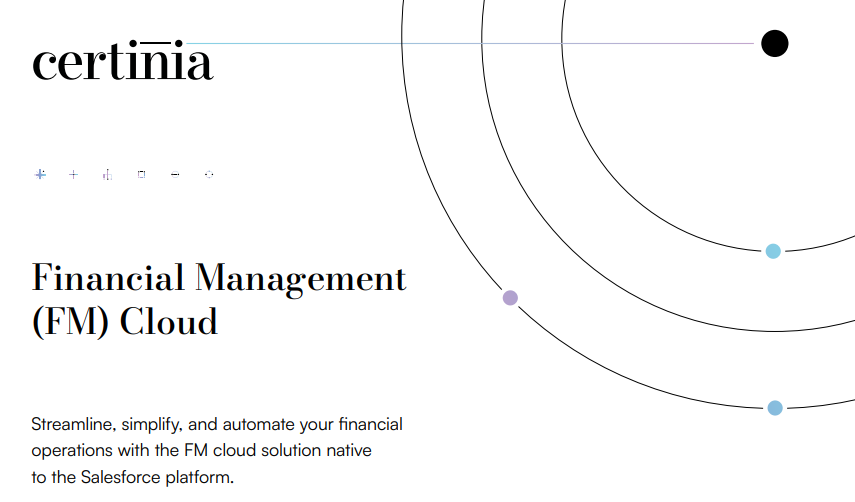Screen dimensions: 855x502
Task: Click the thin plus-shaped icon
Action: tap(74, 174)
